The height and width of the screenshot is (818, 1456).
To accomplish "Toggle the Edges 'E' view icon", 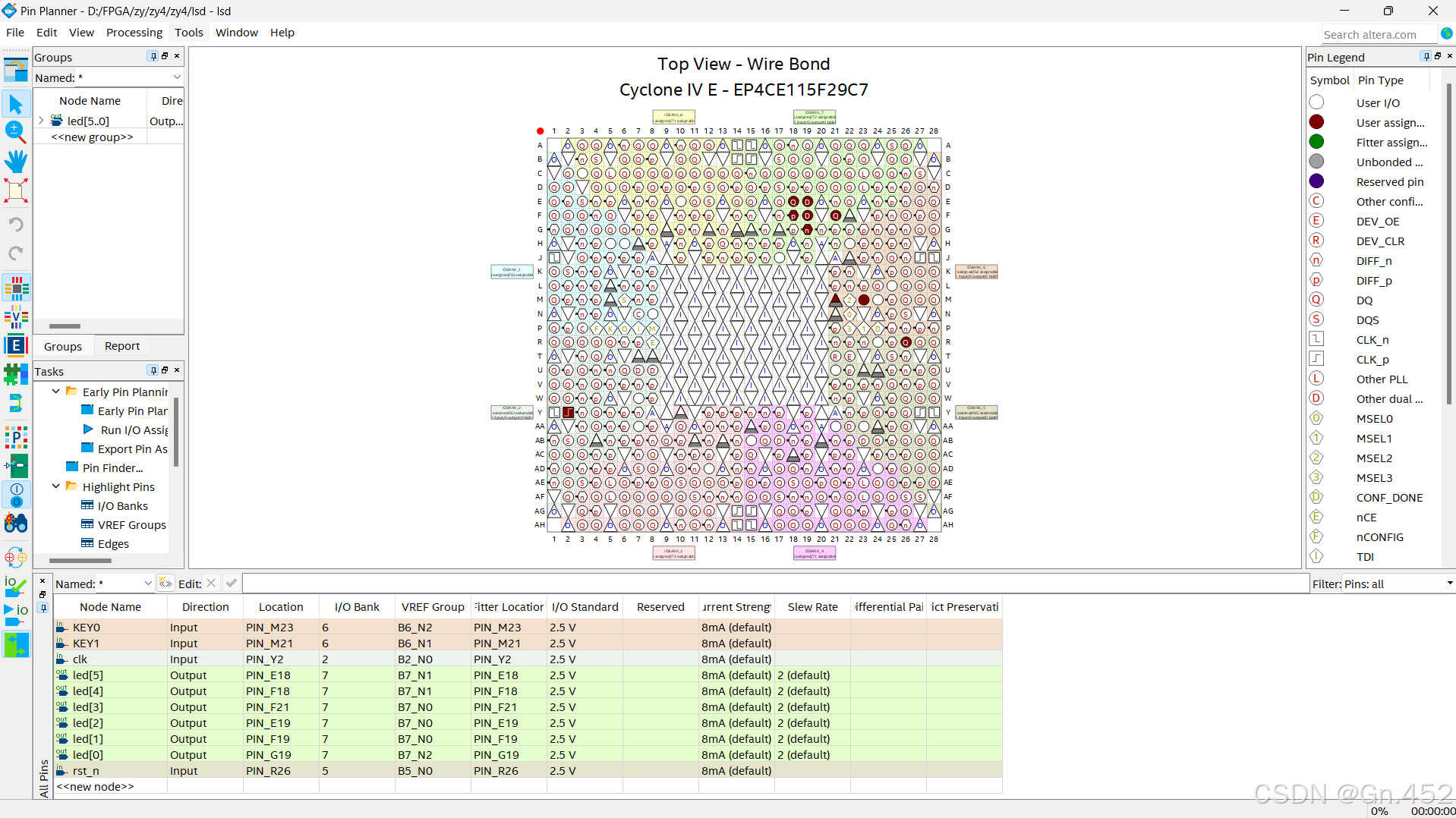I will click(x=16, y=345).
